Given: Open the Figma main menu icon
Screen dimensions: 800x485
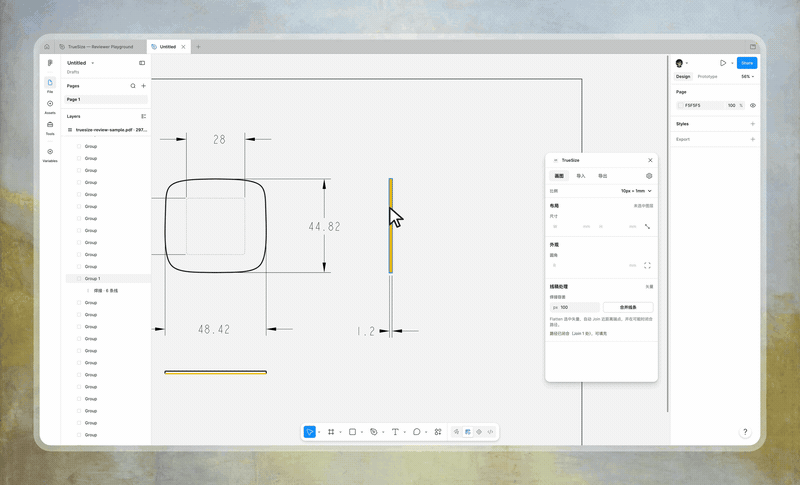Looking at the screenshot, I should tap(50, 63).
